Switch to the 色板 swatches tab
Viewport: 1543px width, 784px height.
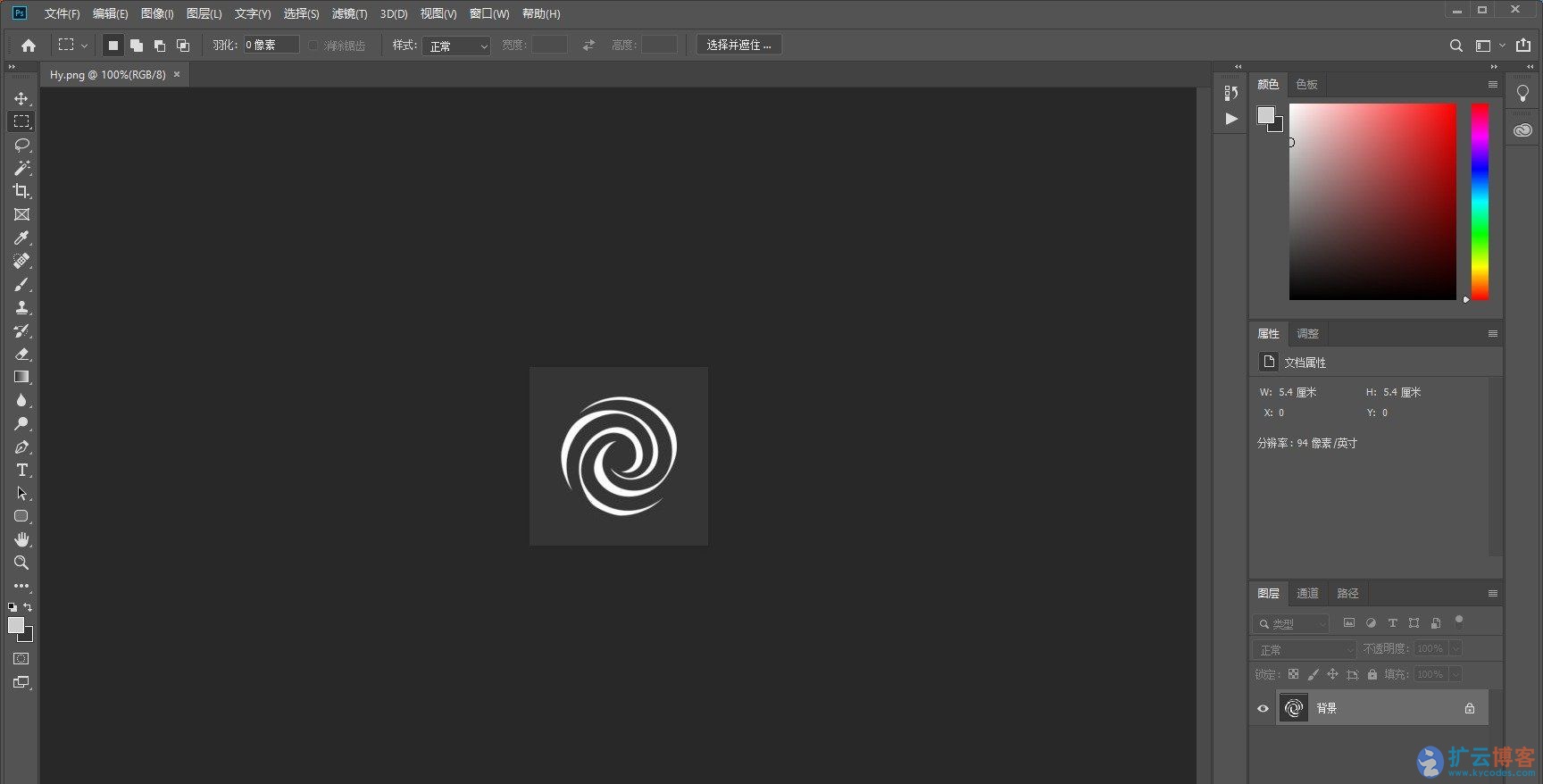(1306, 84)
